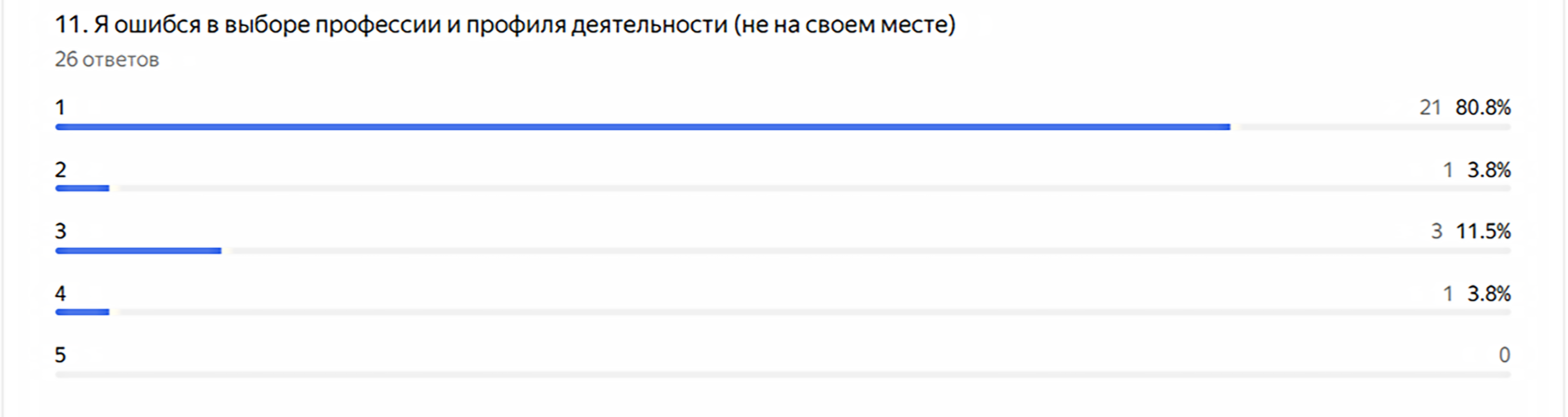Click the option label "3"
Viewport: 1568px width, 417px height.
point(60,231)
